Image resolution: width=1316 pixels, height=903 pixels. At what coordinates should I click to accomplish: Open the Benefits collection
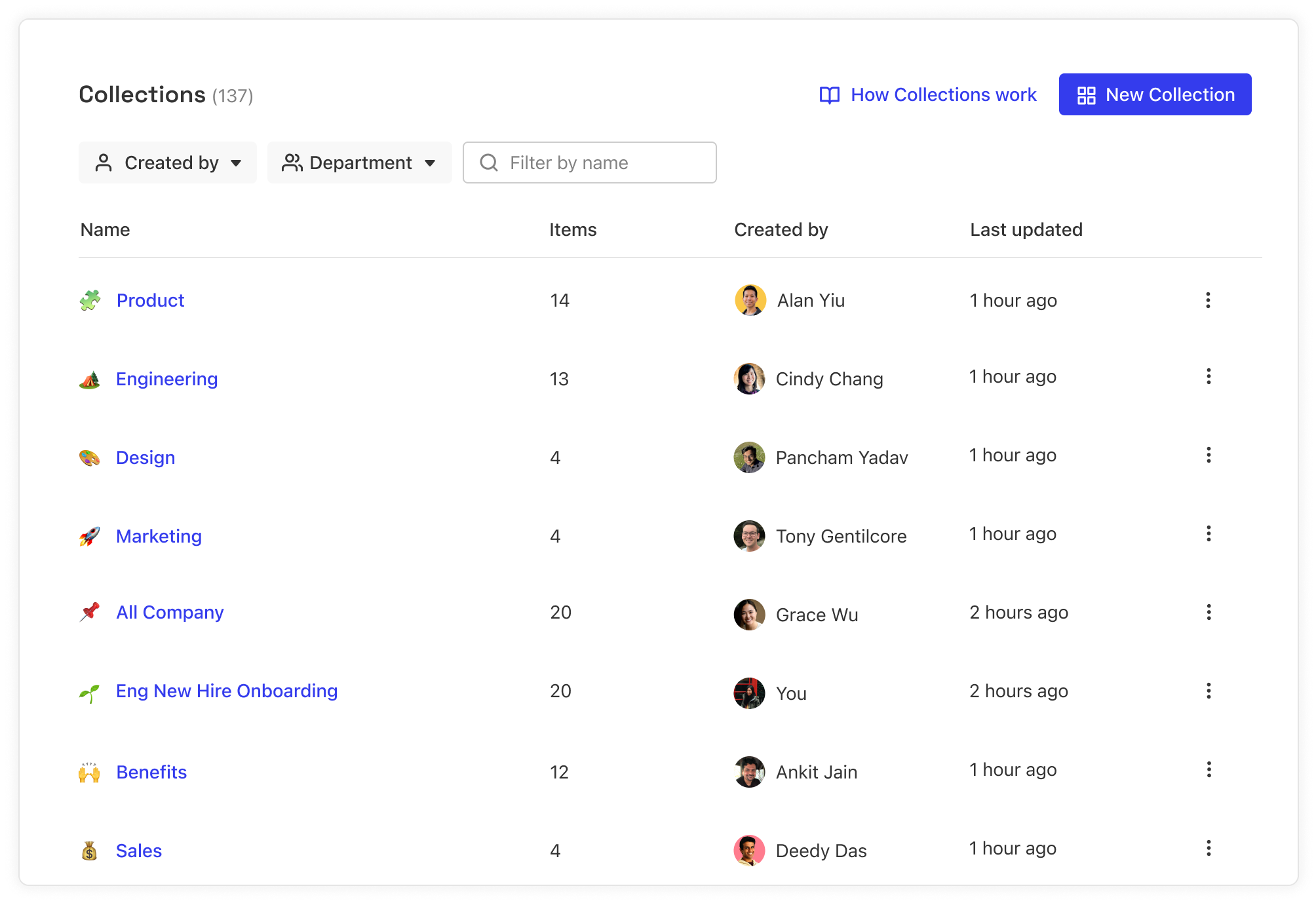[x=151, y=772]
